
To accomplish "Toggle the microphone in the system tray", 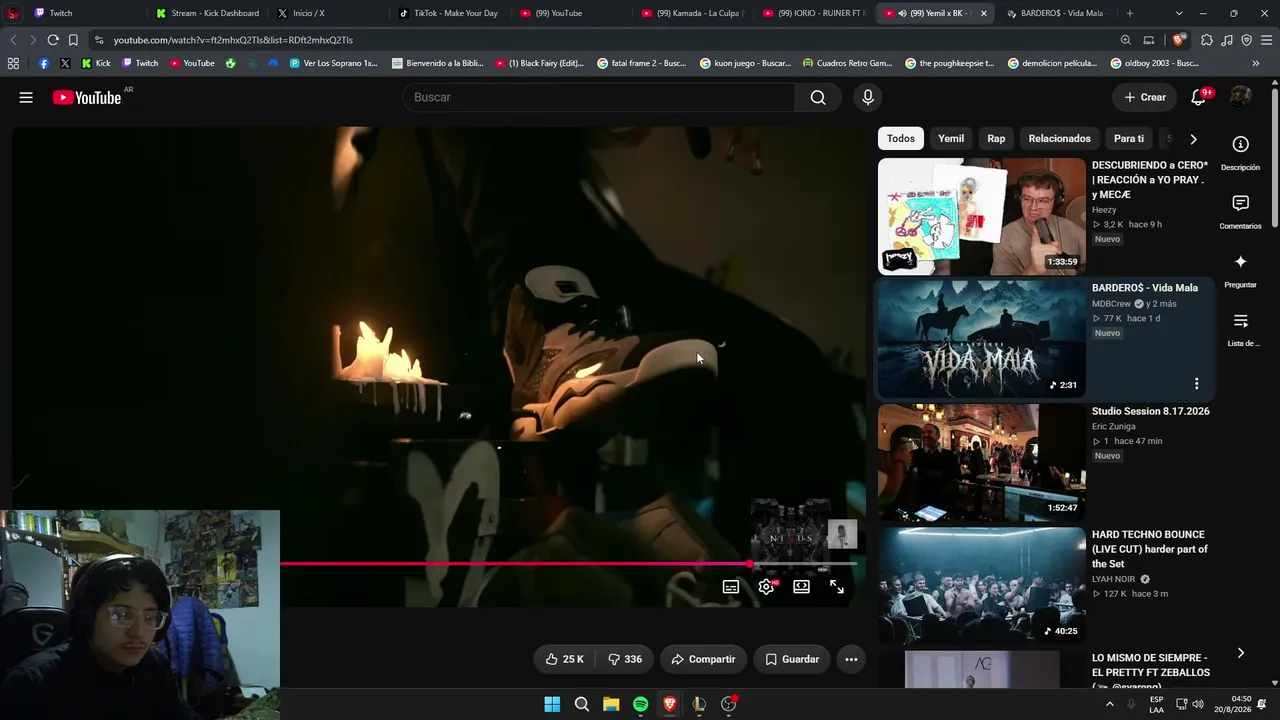I will coord(1131,704).
